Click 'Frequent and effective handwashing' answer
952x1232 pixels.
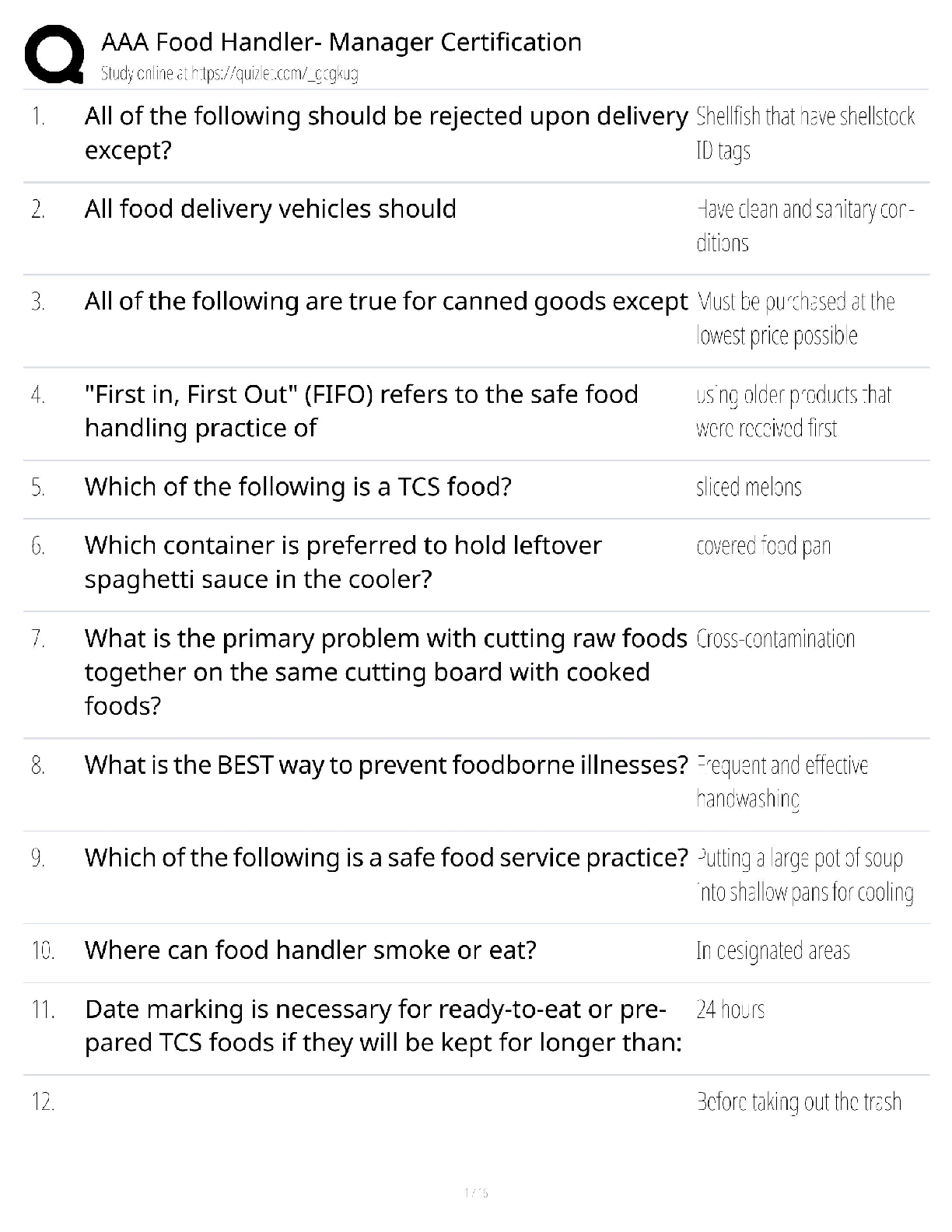pyautogui.click(x=782, y=782)
